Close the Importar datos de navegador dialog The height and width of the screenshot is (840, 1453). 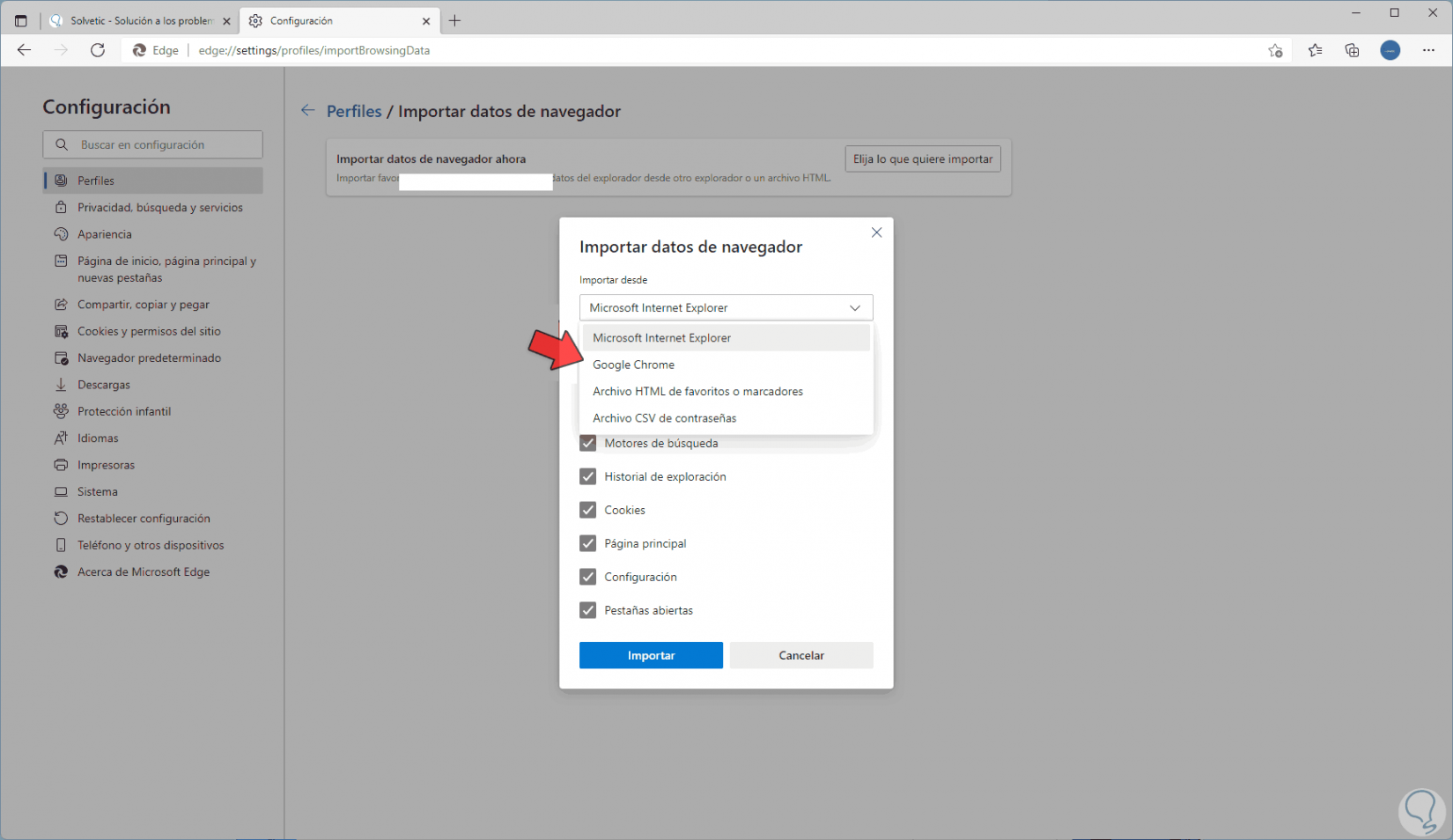(x=876, y=232)
